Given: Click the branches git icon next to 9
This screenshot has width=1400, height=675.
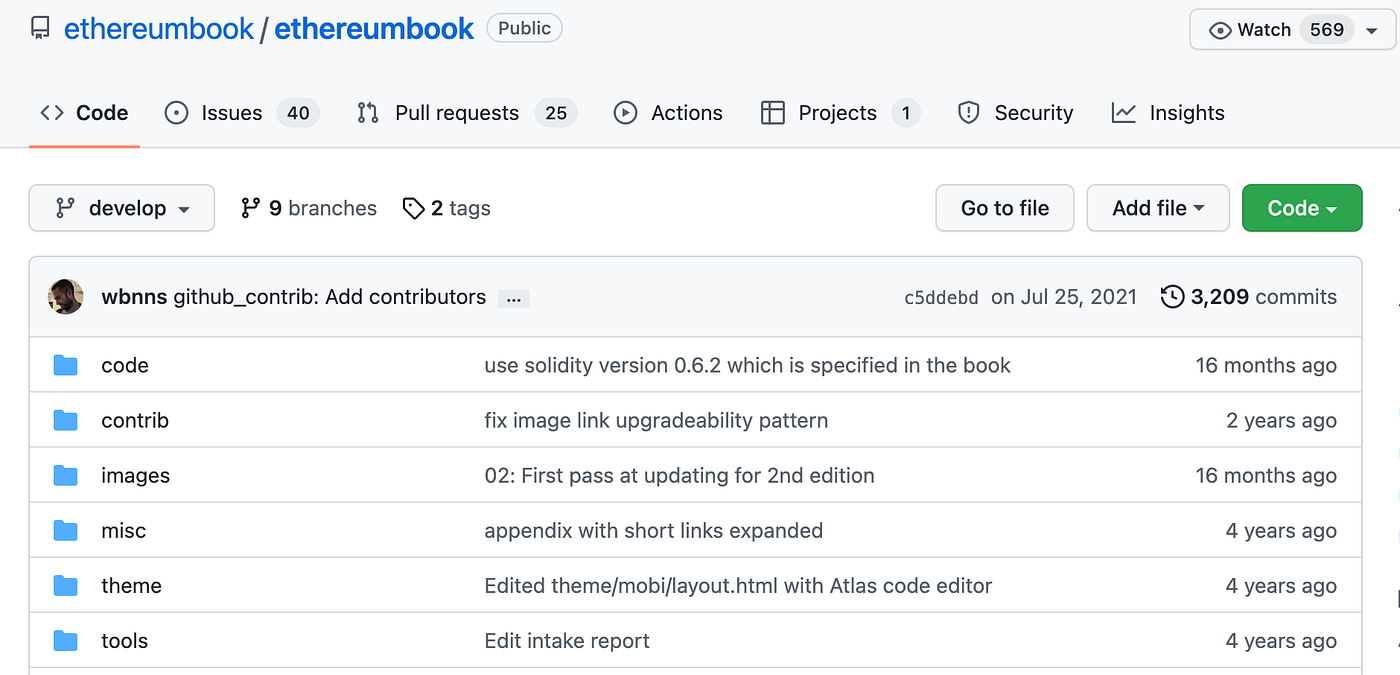Looking at the screenshot, I should (x=250, y=208).
